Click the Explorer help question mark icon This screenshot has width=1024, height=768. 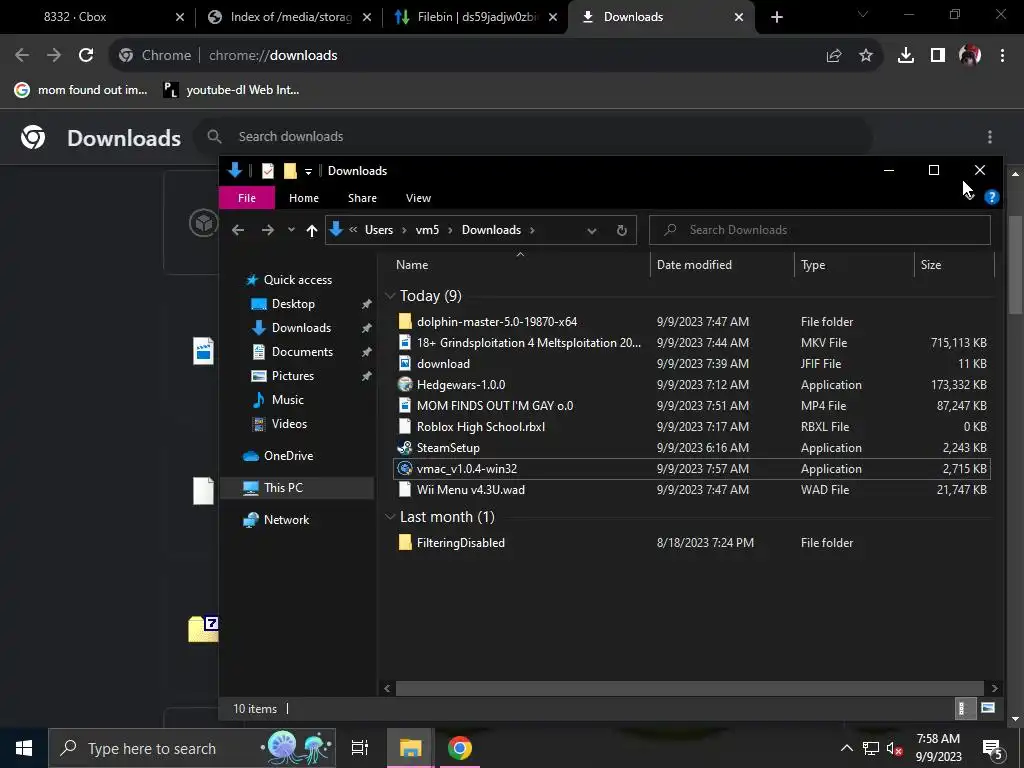pos(991,197)
